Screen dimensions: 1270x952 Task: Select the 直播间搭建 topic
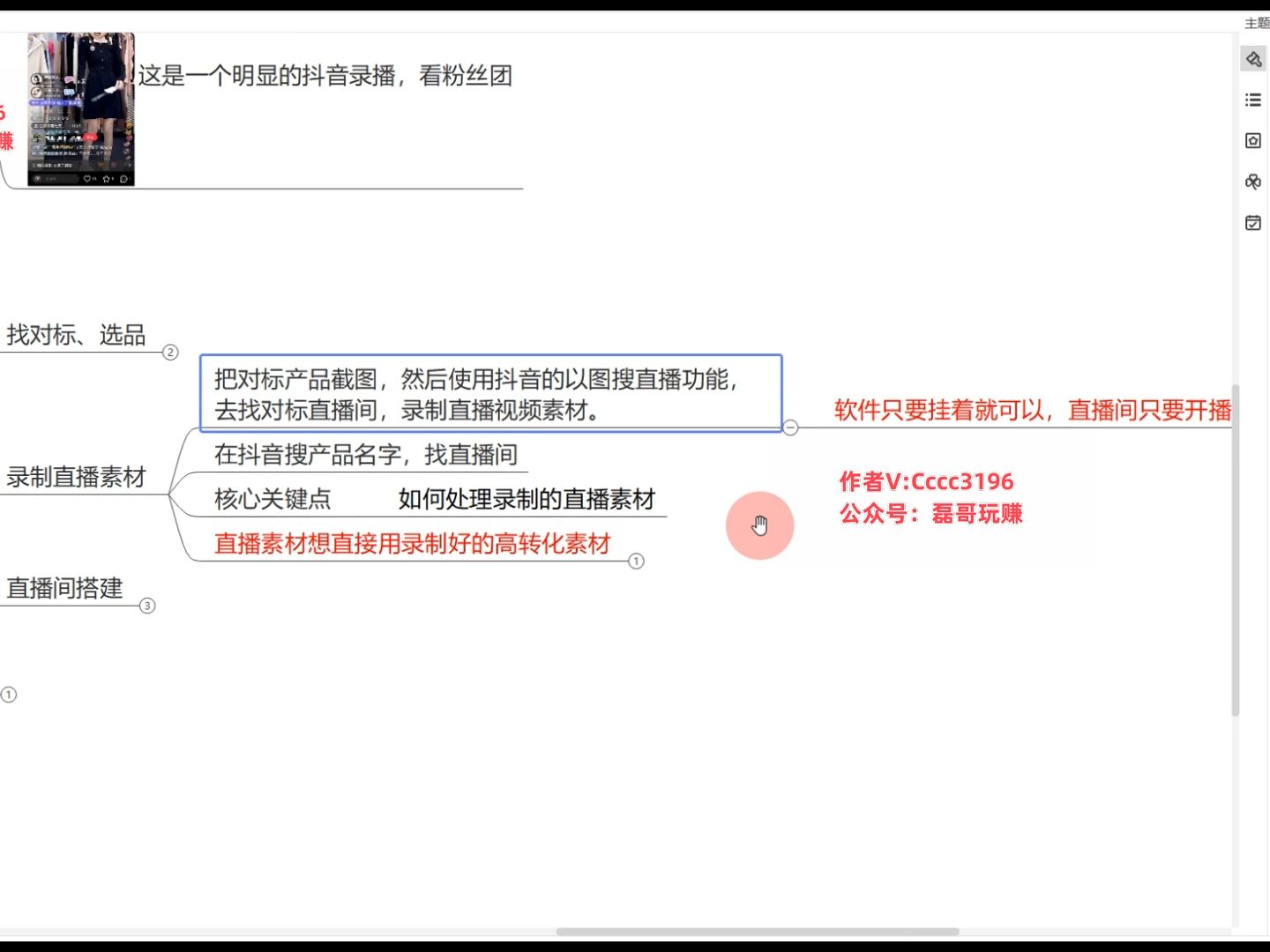(64, 588)
